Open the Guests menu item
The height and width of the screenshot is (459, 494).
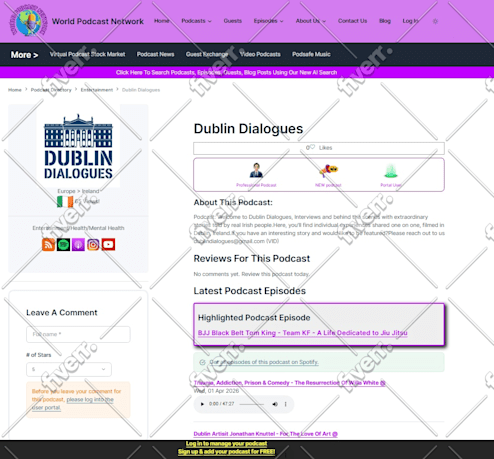click(233, 21)
